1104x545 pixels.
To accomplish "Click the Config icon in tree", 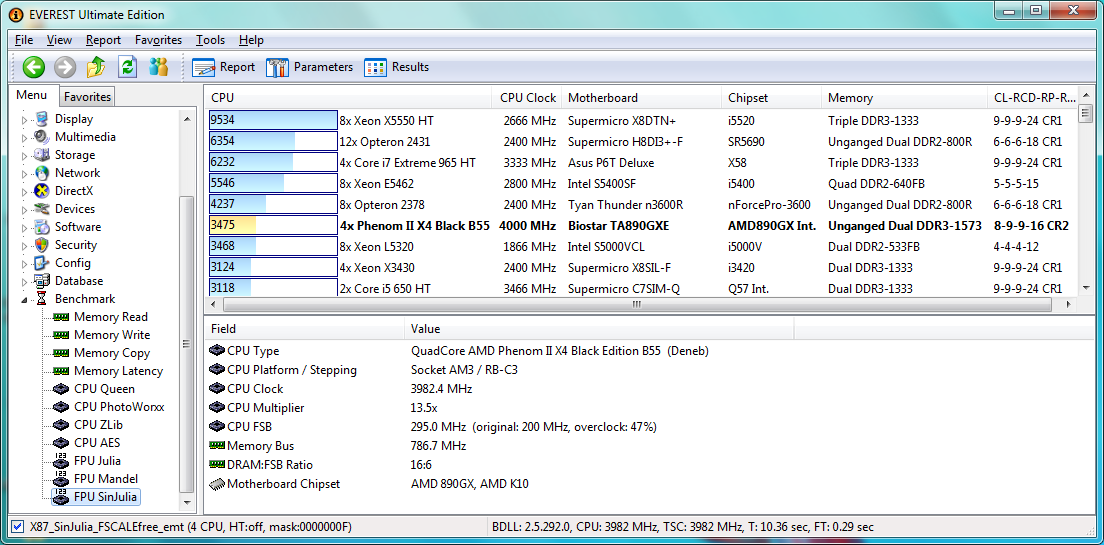I will coord(42,263).
